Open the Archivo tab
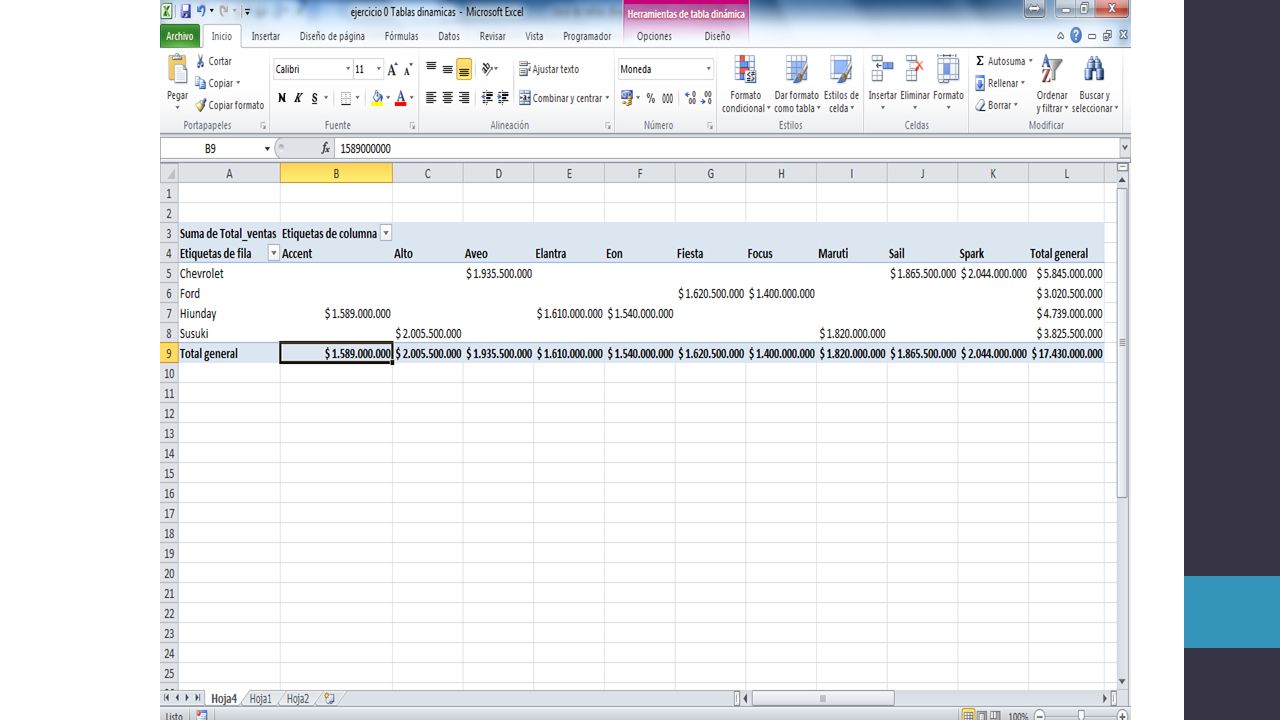The height and width of the screenshot is (720, 1280). (x=180, y=36)
